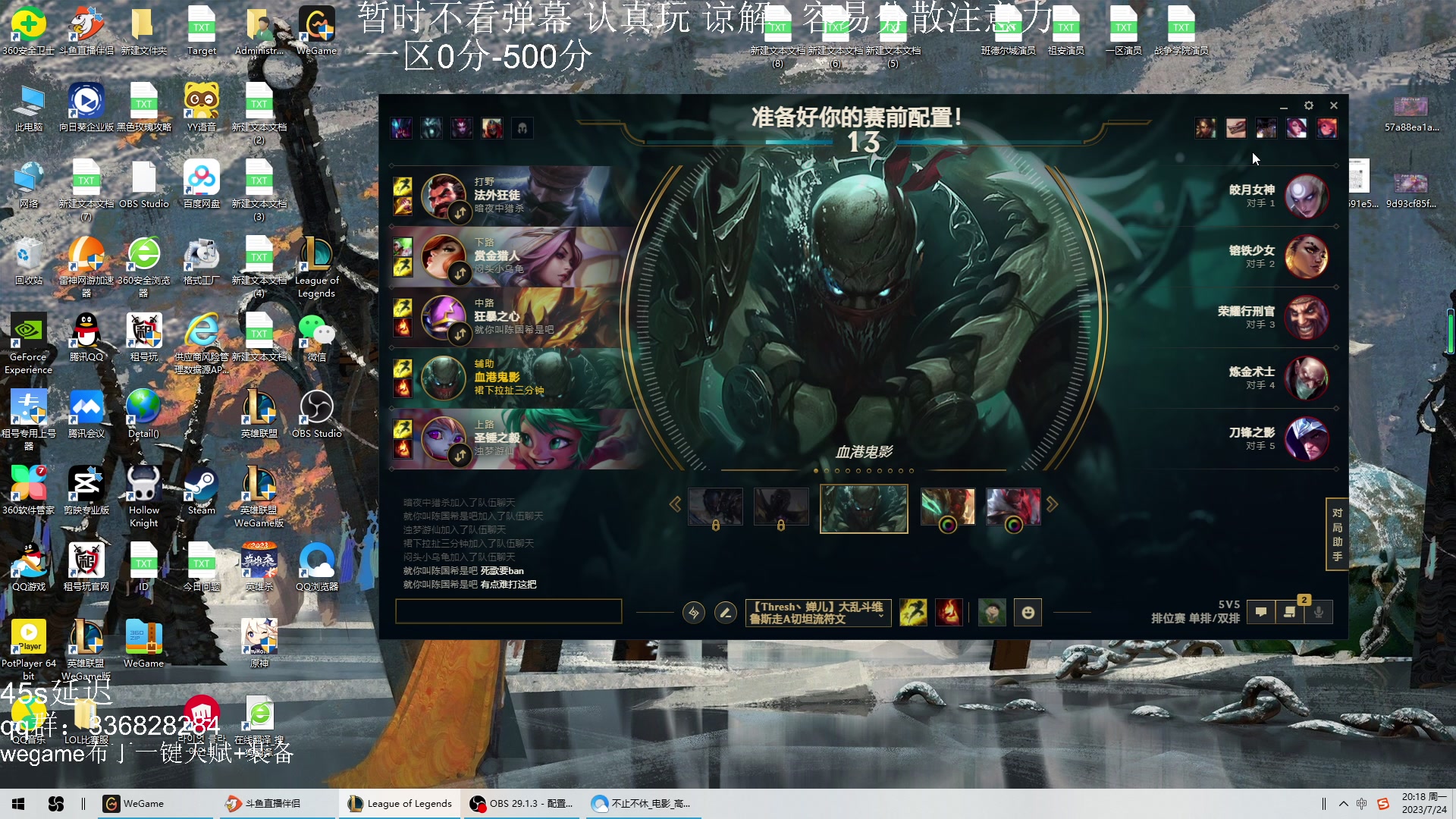Screen dimensions: 1456x819
Task: Click the edit rune page pencil icon
Action: click(x=725, y=613)
